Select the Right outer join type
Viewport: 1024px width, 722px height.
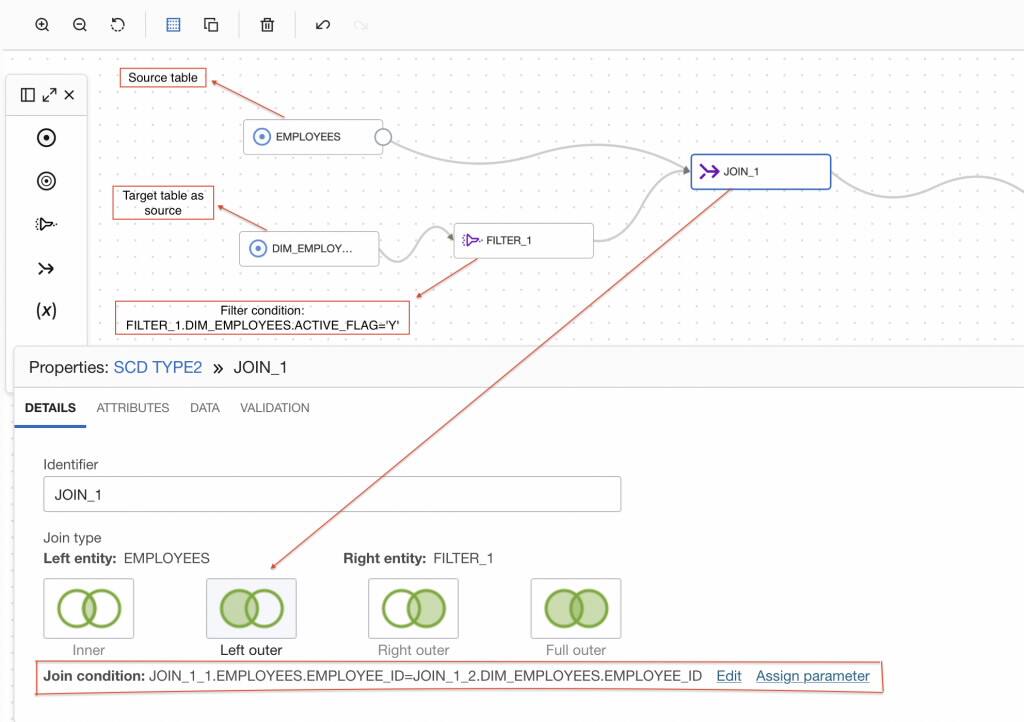point(413,608)
